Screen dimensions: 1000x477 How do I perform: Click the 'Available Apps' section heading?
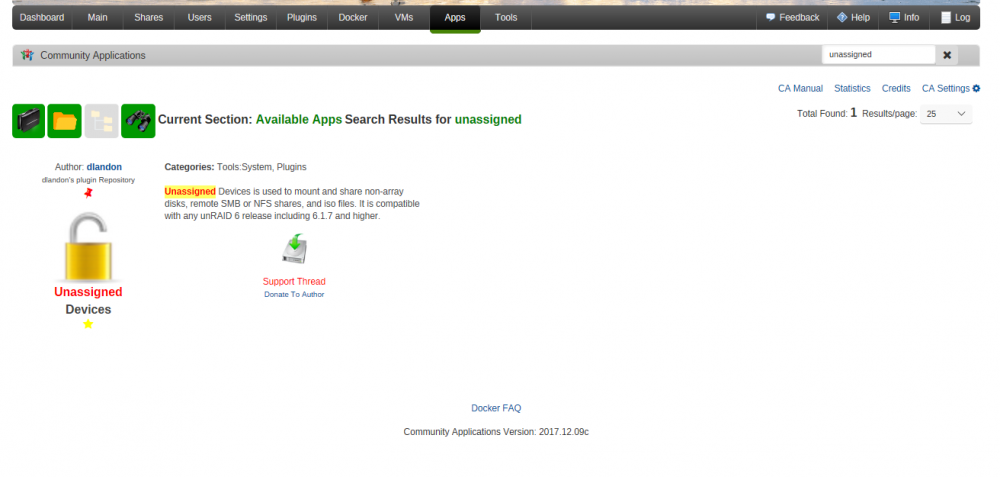pyautogui.click(x=299, y=119)
